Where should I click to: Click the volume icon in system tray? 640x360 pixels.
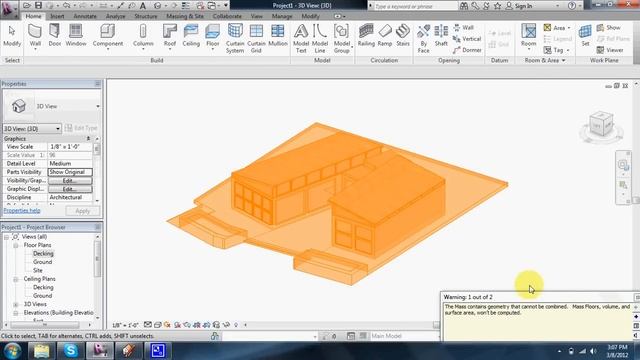[x=594, y=351]
